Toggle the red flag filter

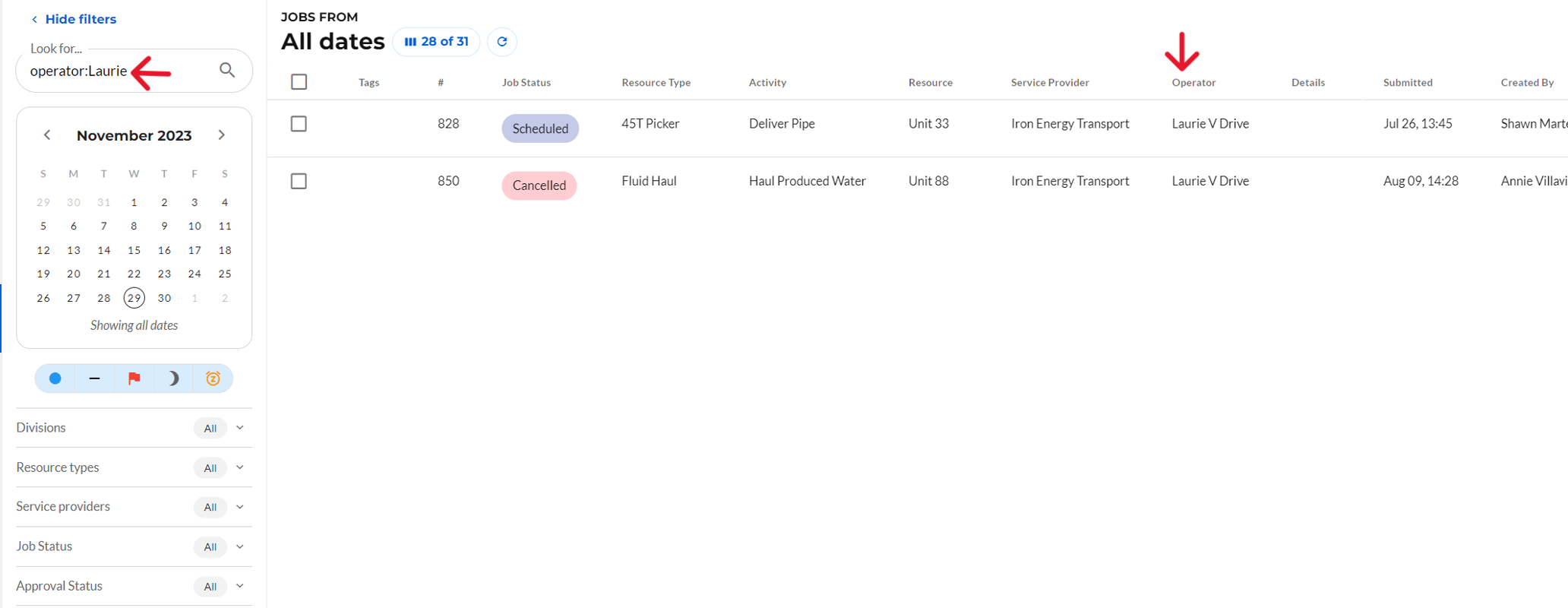(x=134, y=378)
